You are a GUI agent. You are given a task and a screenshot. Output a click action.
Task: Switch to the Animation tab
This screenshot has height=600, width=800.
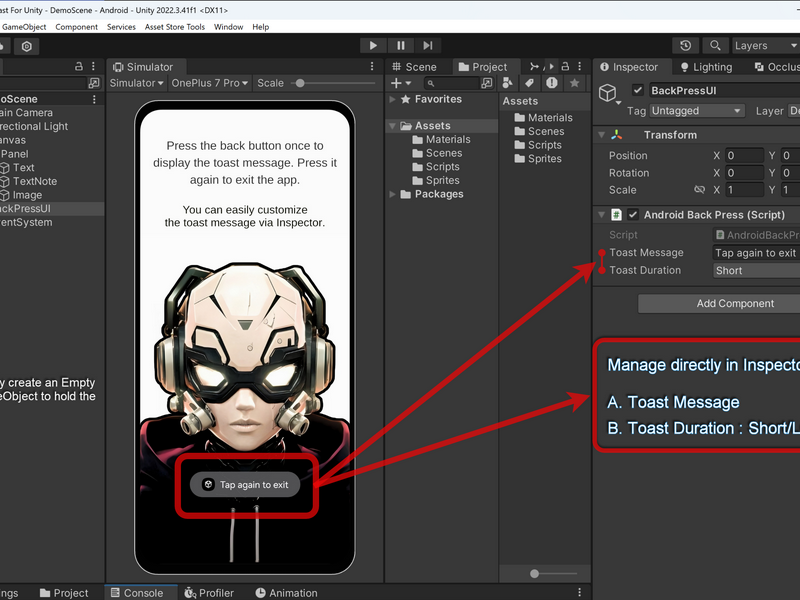[x=286, y=593]
